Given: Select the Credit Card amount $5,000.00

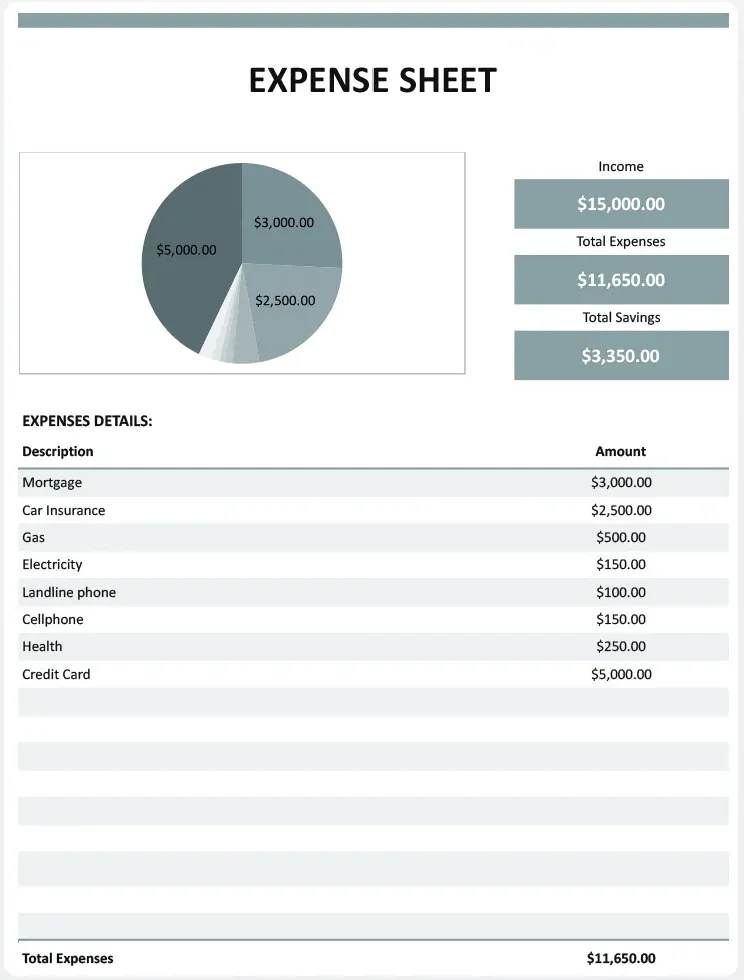Looking at the screenshot, I should point(621,674).
